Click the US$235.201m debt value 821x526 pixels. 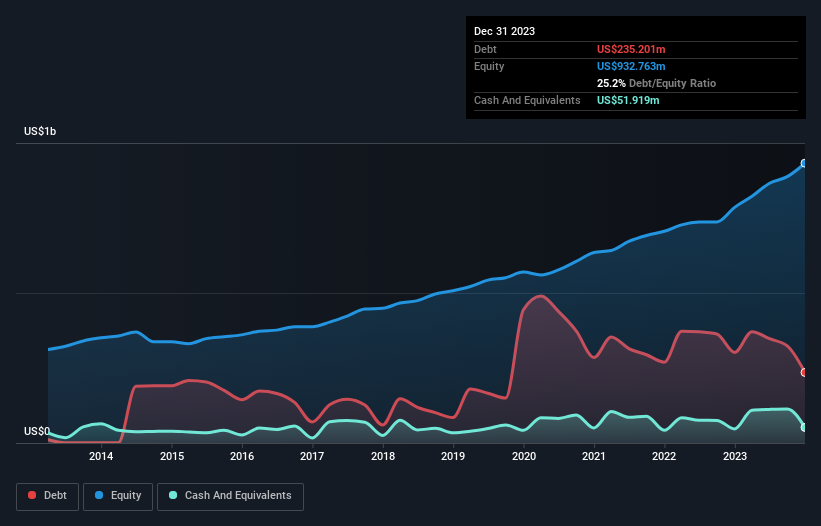631,49
